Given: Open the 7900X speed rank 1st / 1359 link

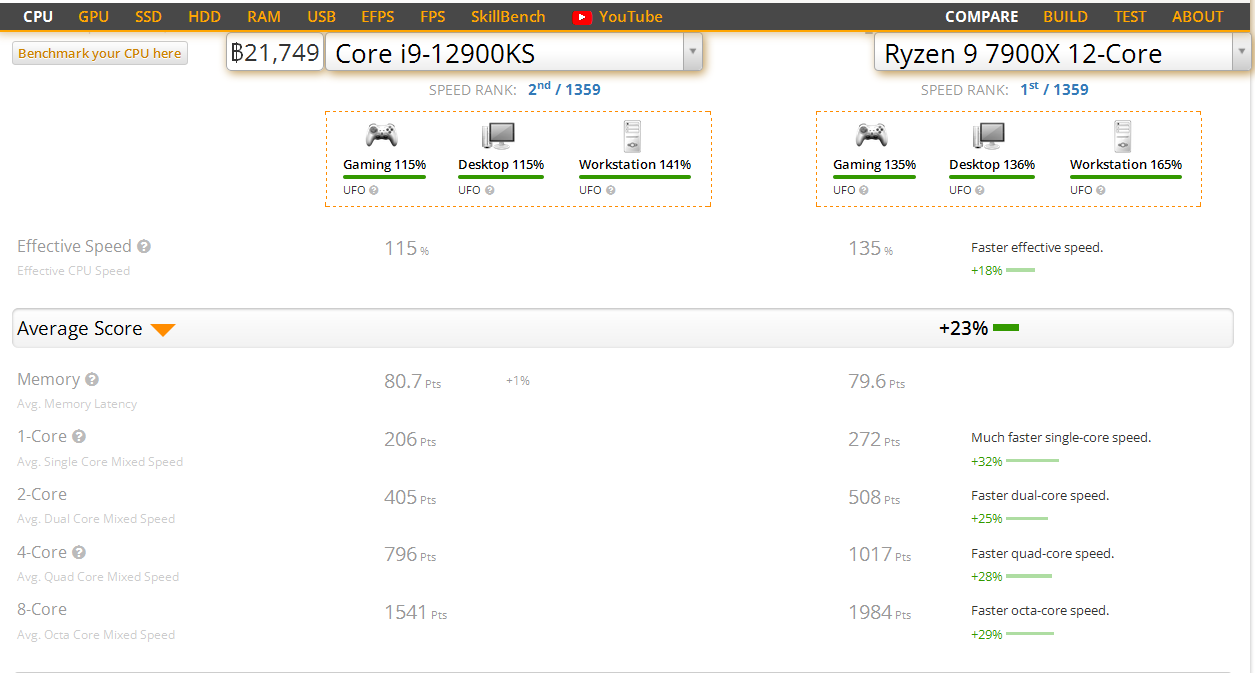Looking at the screenshot, I should point(1054,89).
